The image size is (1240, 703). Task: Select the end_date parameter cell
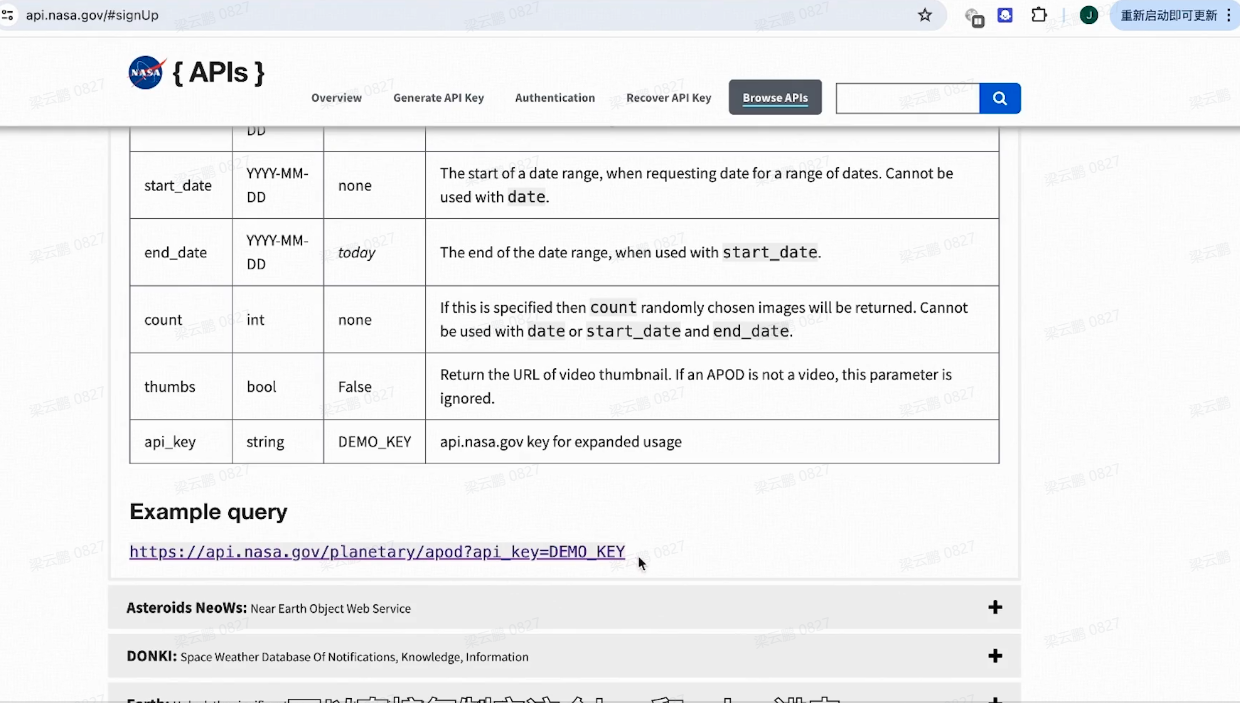(181, 252)
